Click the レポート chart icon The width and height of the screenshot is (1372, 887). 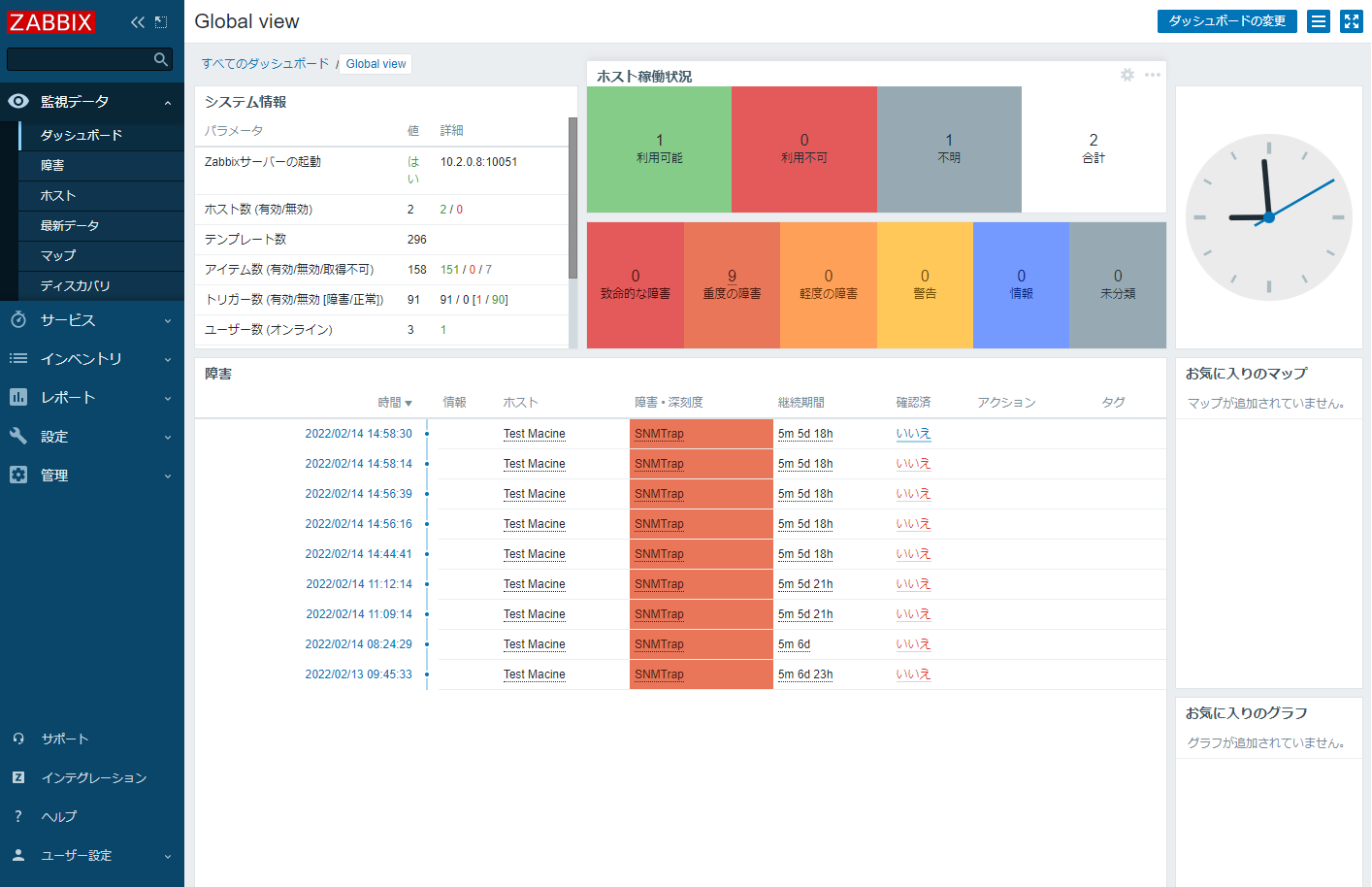(x=18, y=397)
